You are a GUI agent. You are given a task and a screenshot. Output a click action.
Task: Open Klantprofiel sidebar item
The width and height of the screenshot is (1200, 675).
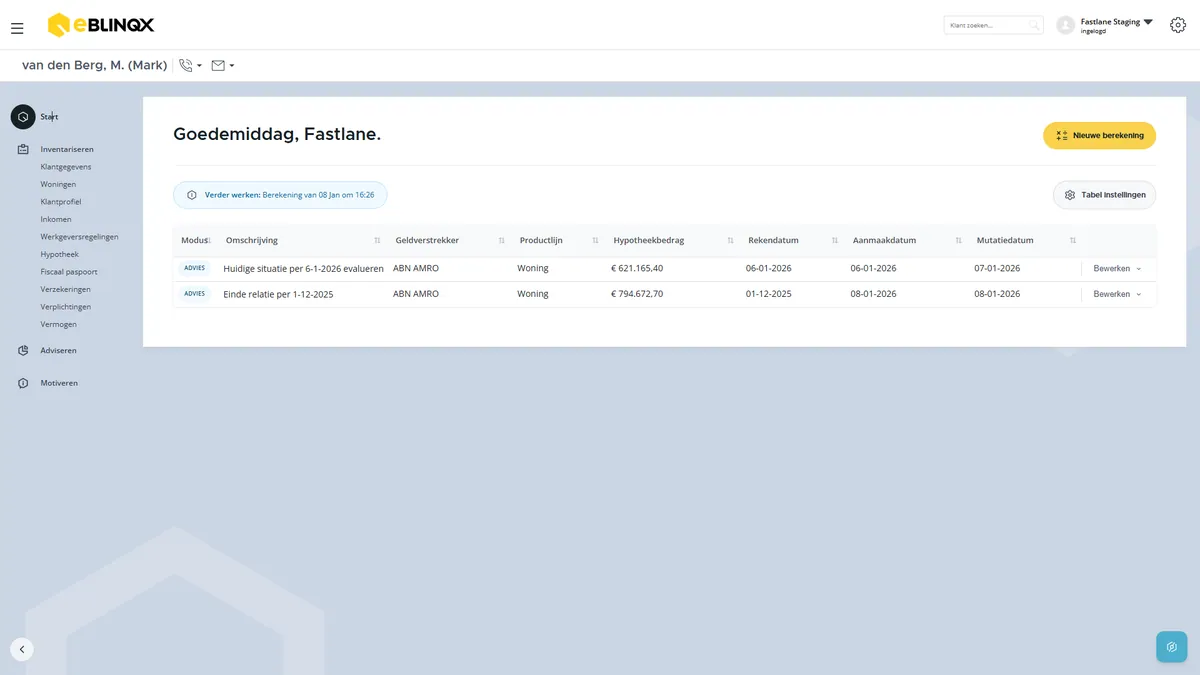pos(61,202)
